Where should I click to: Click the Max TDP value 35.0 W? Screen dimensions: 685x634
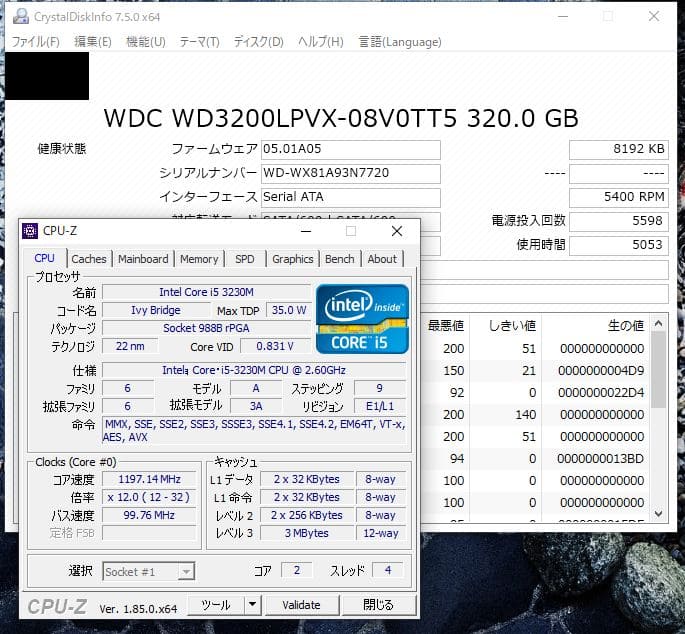point(289,310)
